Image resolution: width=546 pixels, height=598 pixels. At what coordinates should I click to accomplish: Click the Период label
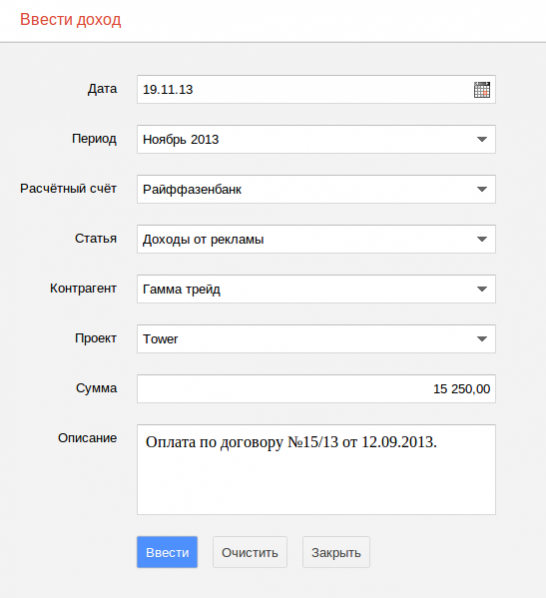click(x=94, y=139)
